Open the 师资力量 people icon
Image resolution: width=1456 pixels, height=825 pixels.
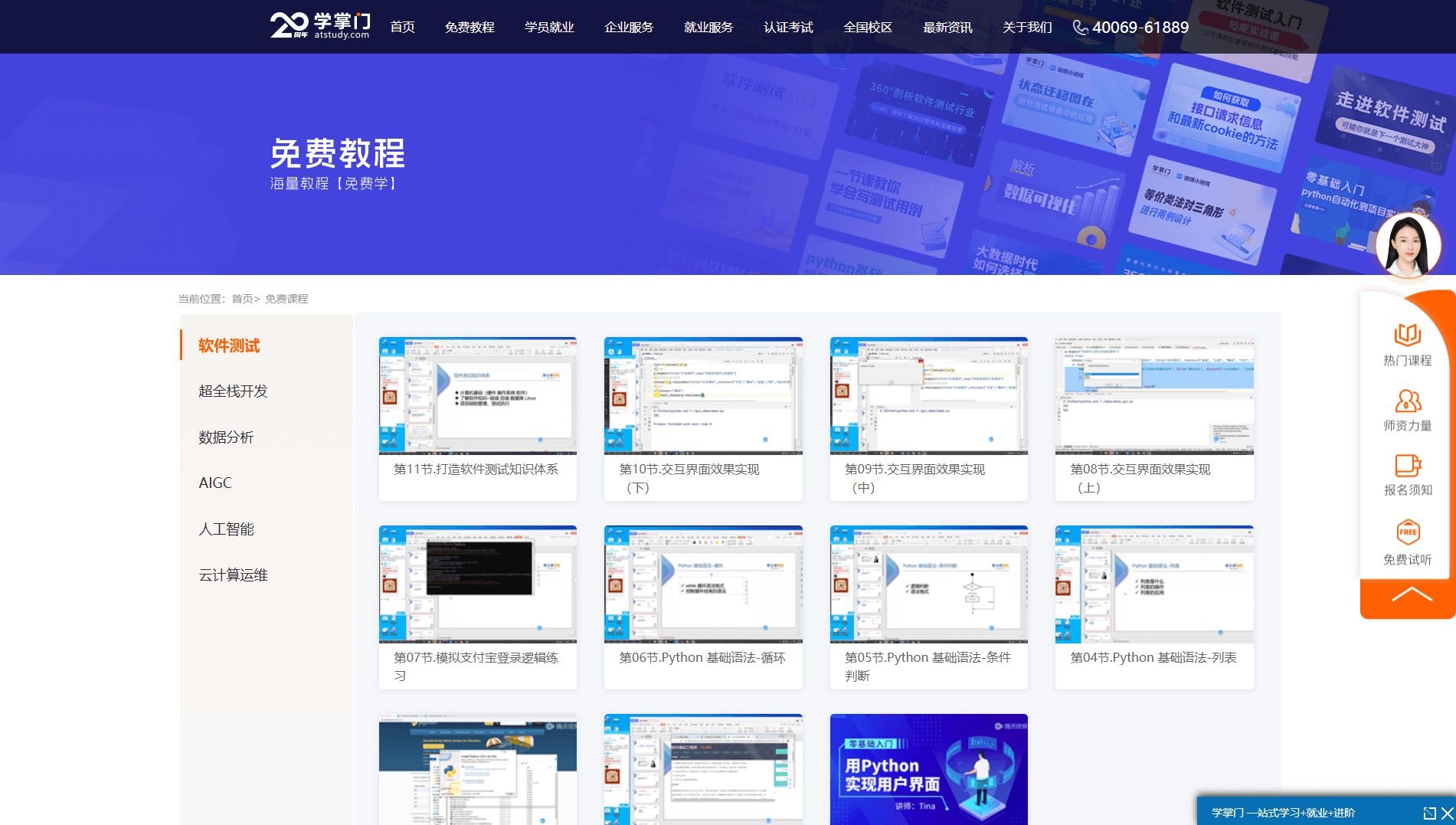pyautogui.click(x=1408, y=401)
